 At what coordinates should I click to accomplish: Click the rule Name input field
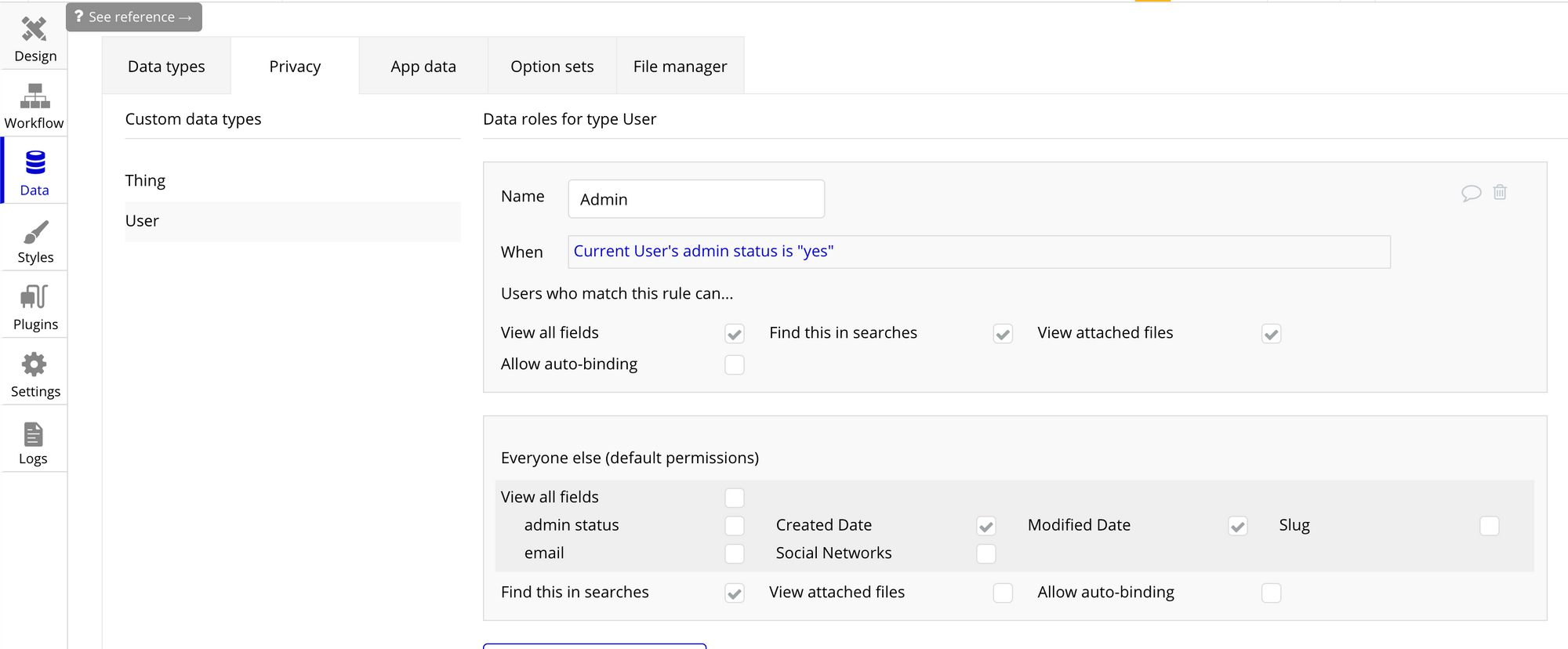click(x=696, y=199)
